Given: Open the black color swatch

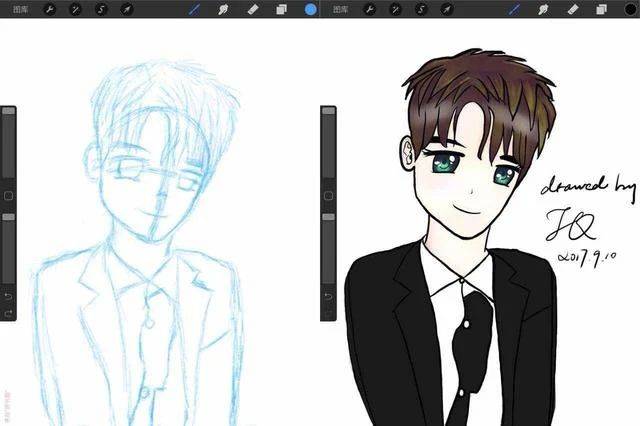Looking at the screenshot, I should (x=631, y=9).
